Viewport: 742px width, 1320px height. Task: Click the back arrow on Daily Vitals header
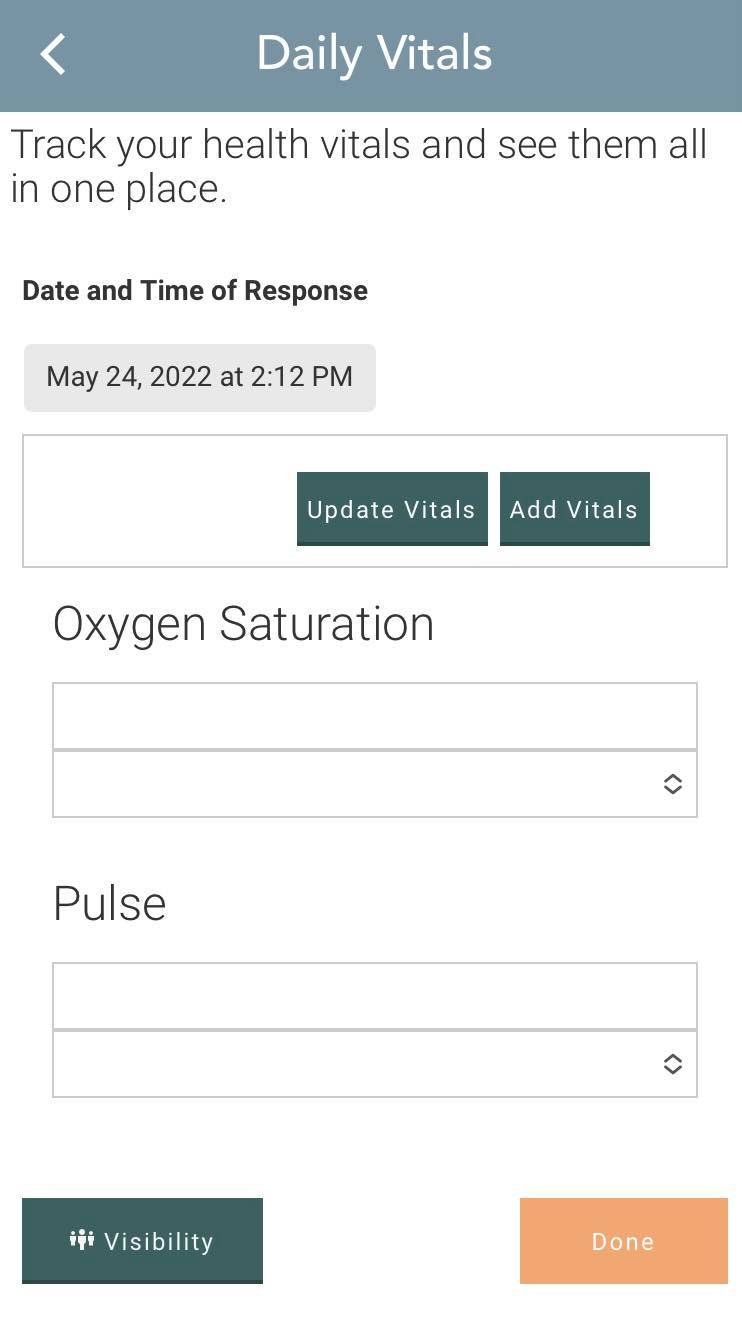(52, 54)
